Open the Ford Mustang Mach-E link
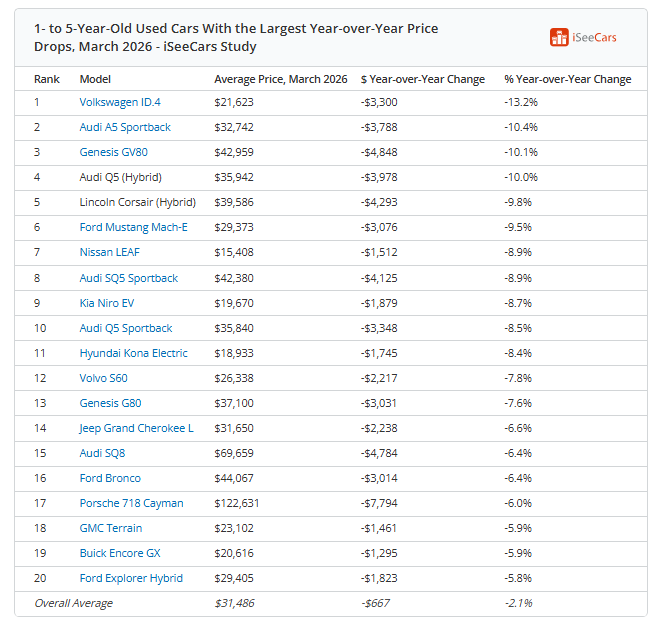 click(133, 228)
